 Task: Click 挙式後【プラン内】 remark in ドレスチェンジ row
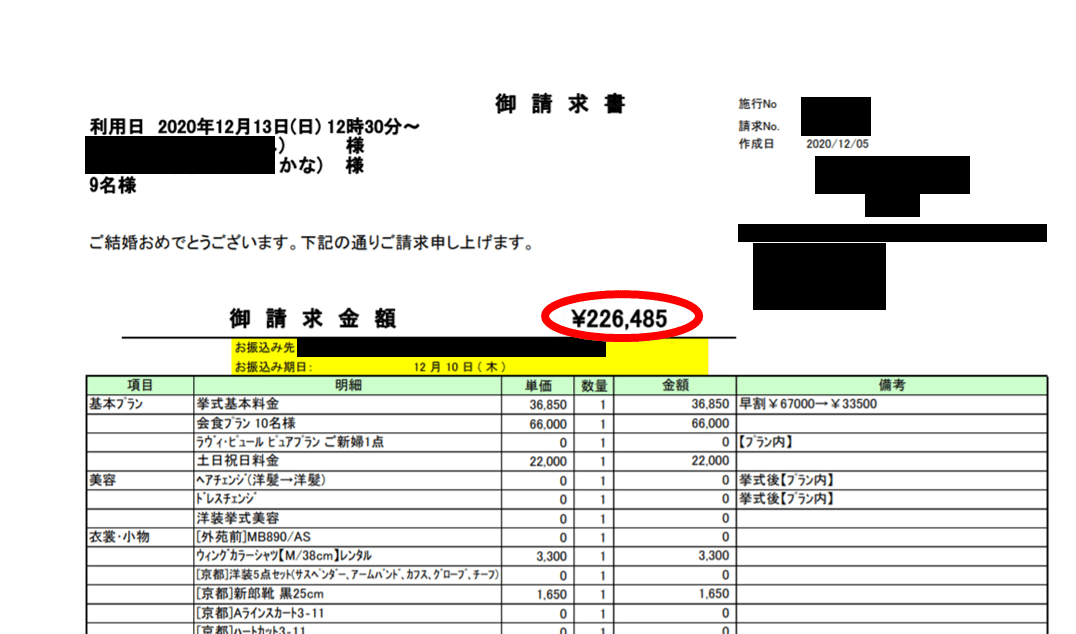point(786,500)
